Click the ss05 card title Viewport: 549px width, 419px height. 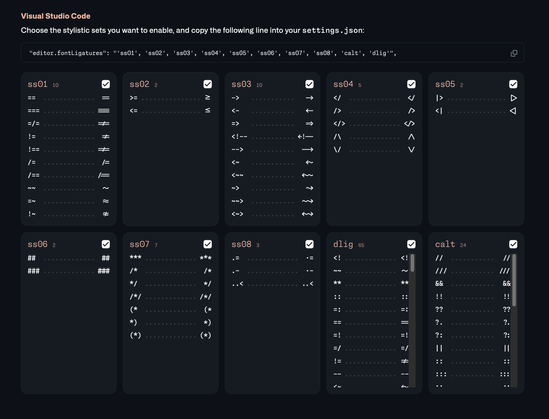click(x=445, y=84)
